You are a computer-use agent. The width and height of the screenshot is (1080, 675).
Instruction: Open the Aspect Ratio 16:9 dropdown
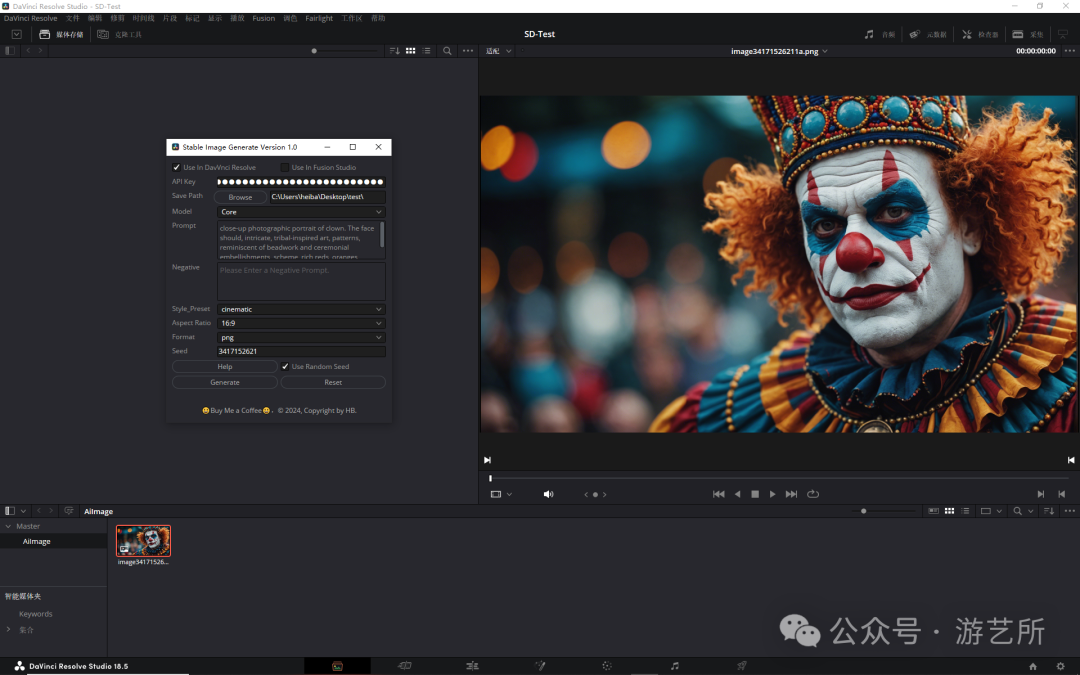click(301, 323)
